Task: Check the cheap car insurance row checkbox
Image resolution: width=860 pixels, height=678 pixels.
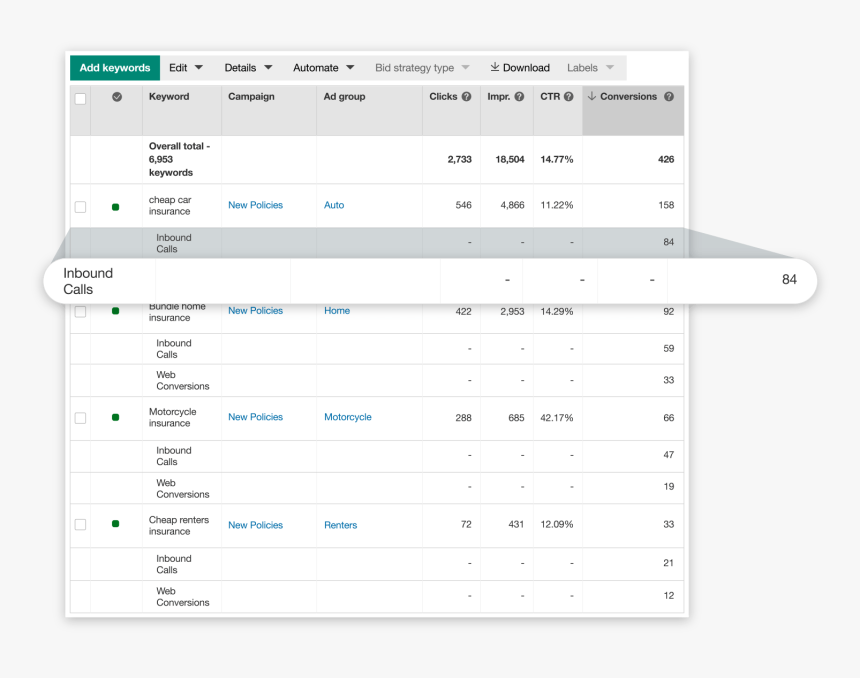Action: [x=80, y=206]
